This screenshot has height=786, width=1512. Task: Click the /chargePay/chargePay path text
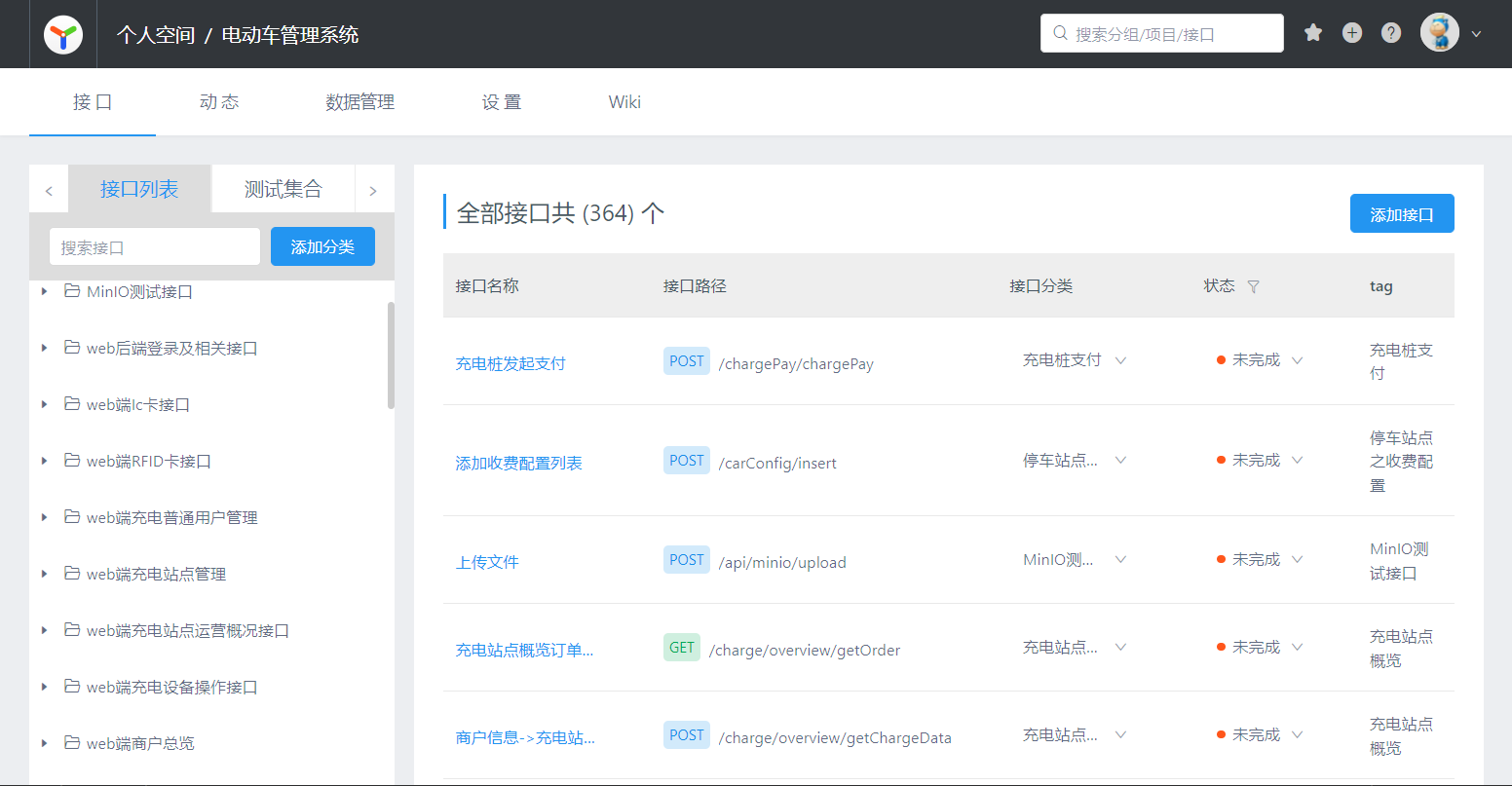[x=796, y=363]
